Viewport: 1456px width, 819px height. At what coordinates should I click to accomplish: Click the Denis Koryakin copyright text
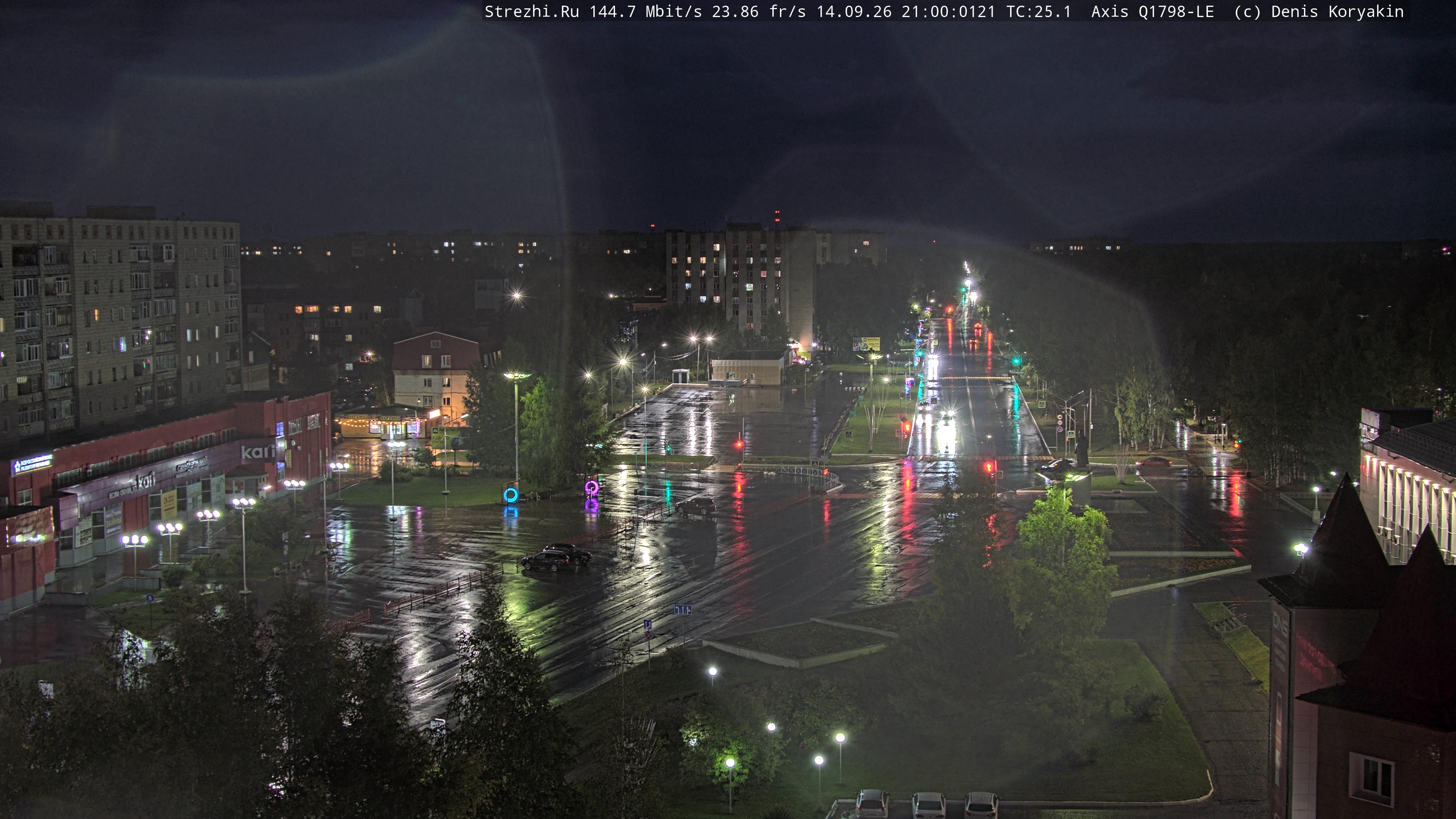[1337, 12]
